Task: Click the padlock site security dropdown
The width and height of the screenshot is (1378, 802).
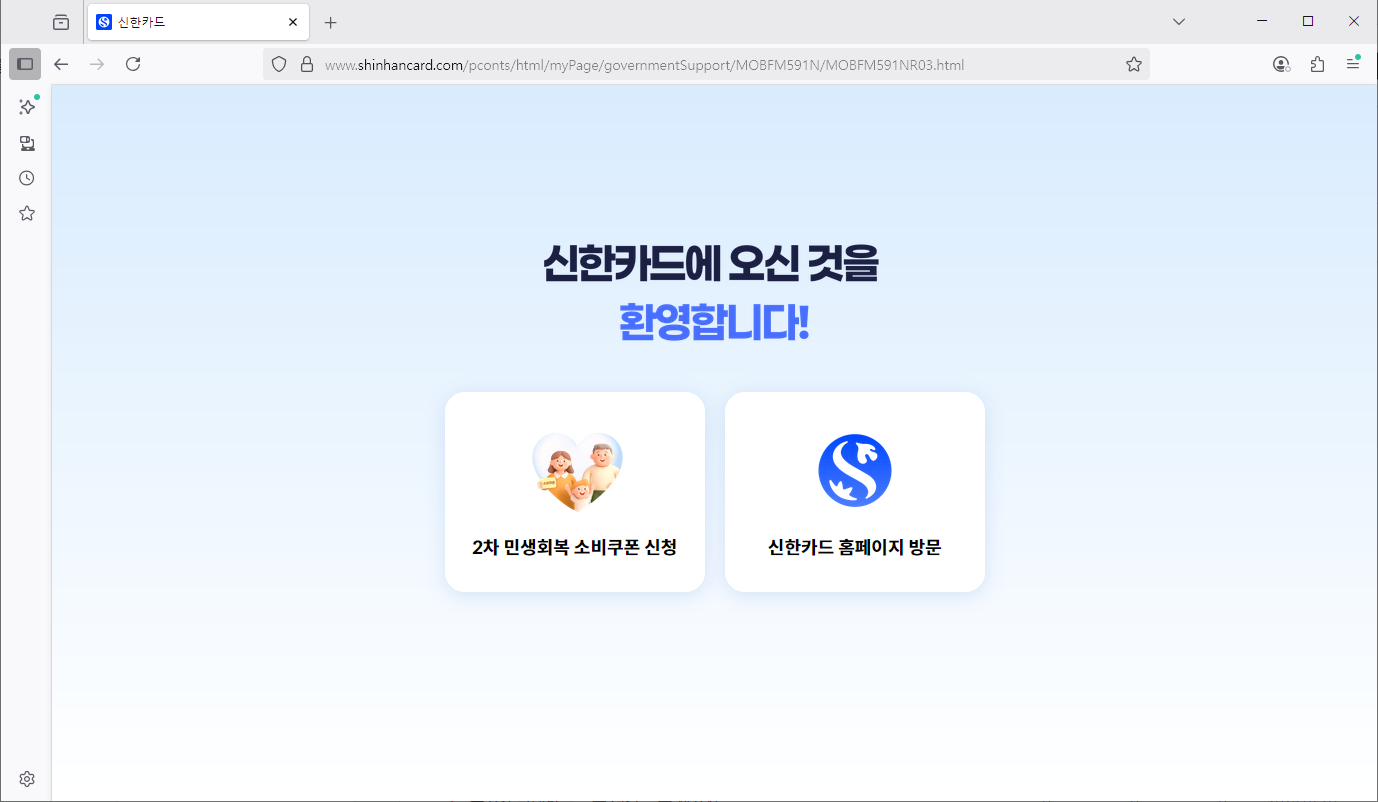Action: click(x=306, y=63)
